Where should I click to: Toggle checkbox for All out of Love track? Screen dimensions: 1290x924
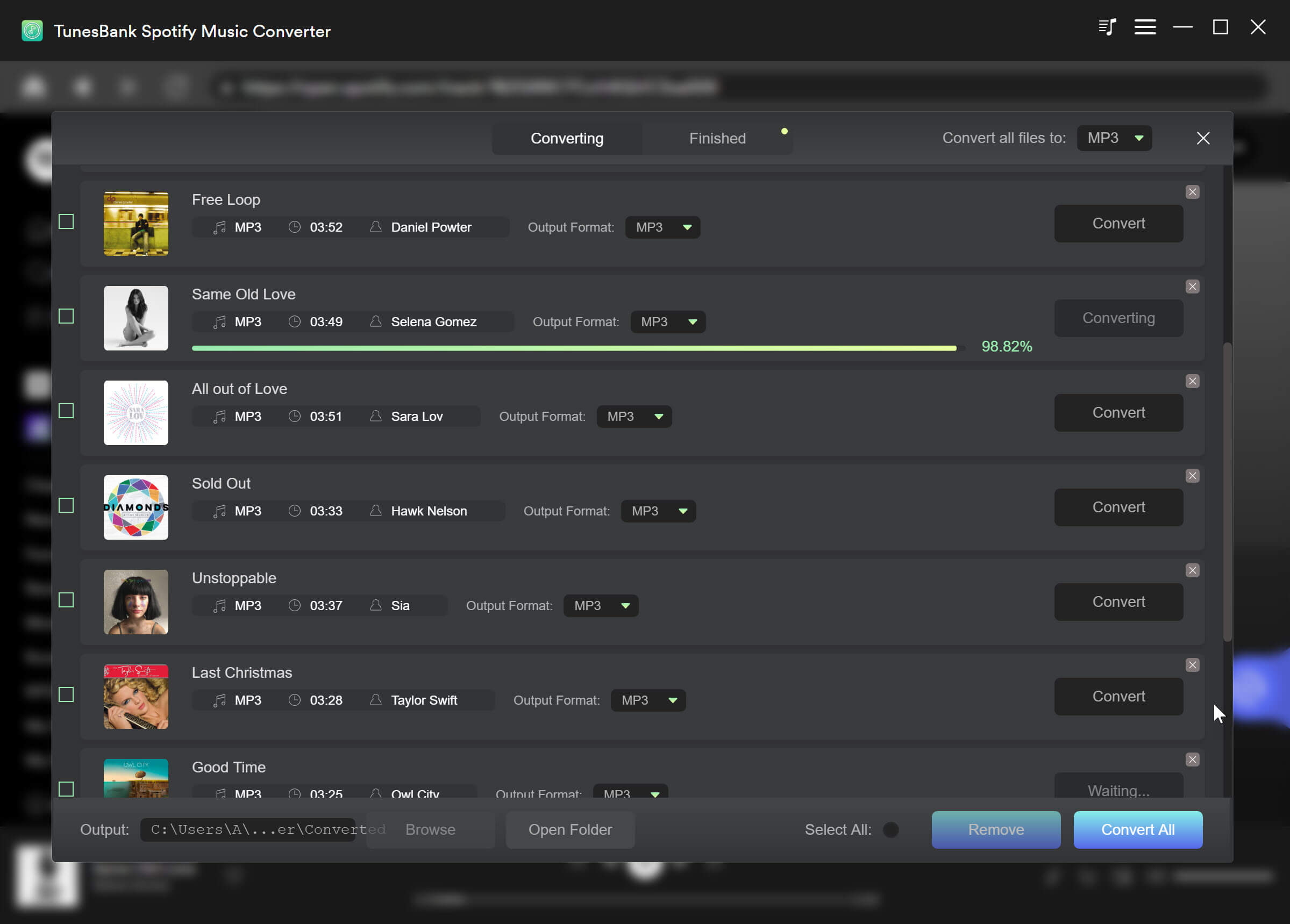tap(66, 411)
